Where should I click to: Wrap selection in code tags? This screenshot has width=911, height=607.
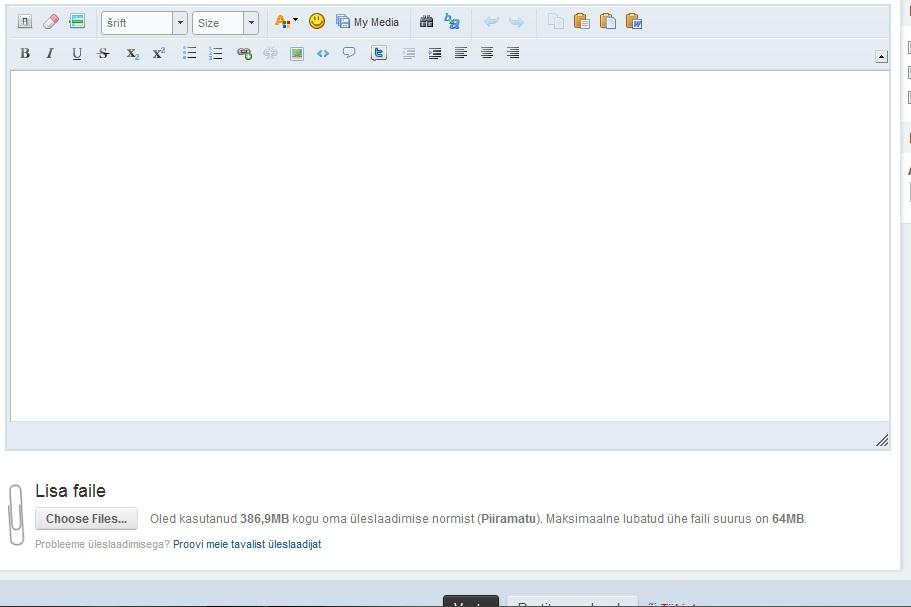click(323, 53)
